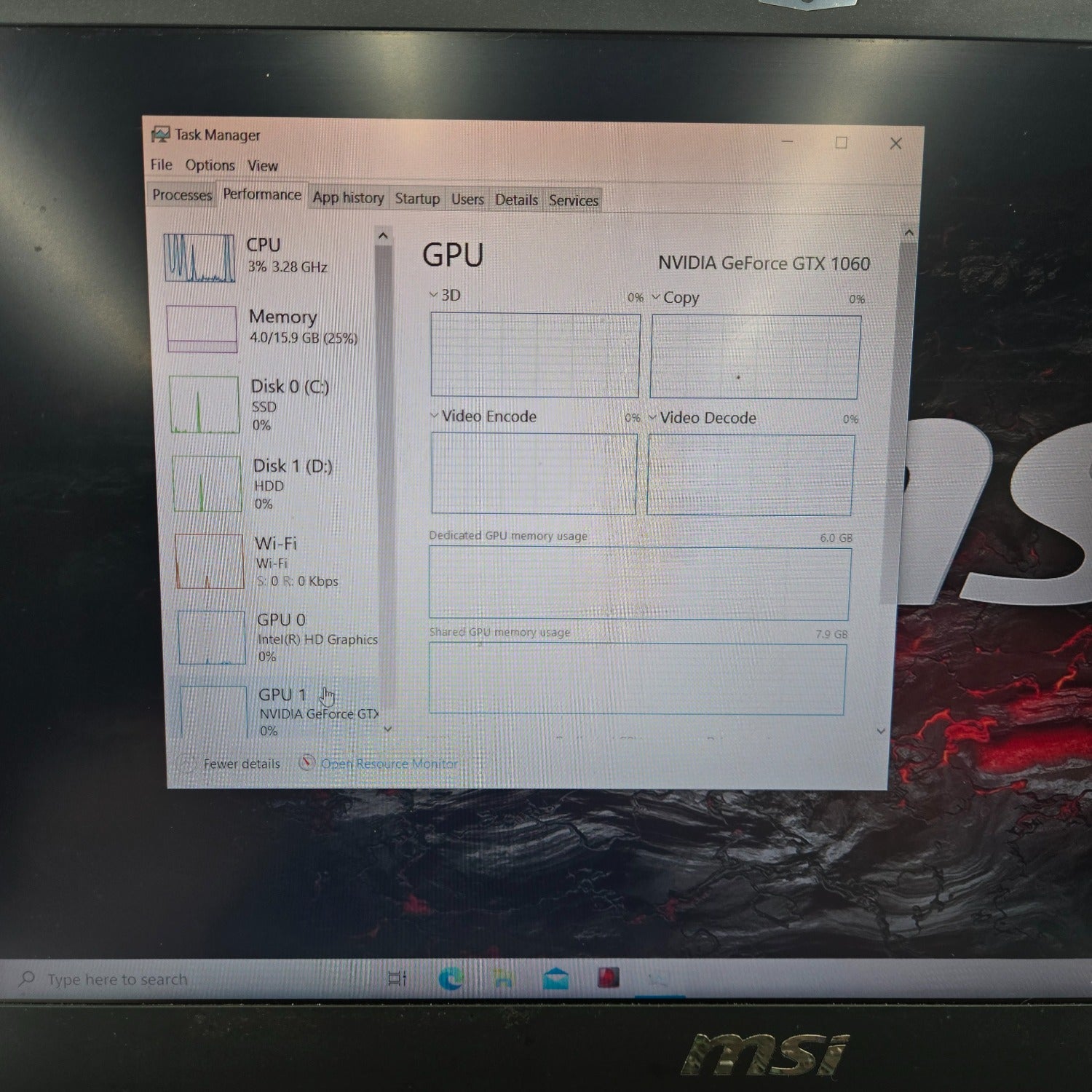Select the Memory graph thumbnail
1092x1092 pixels.
click(x=202, y=328)
